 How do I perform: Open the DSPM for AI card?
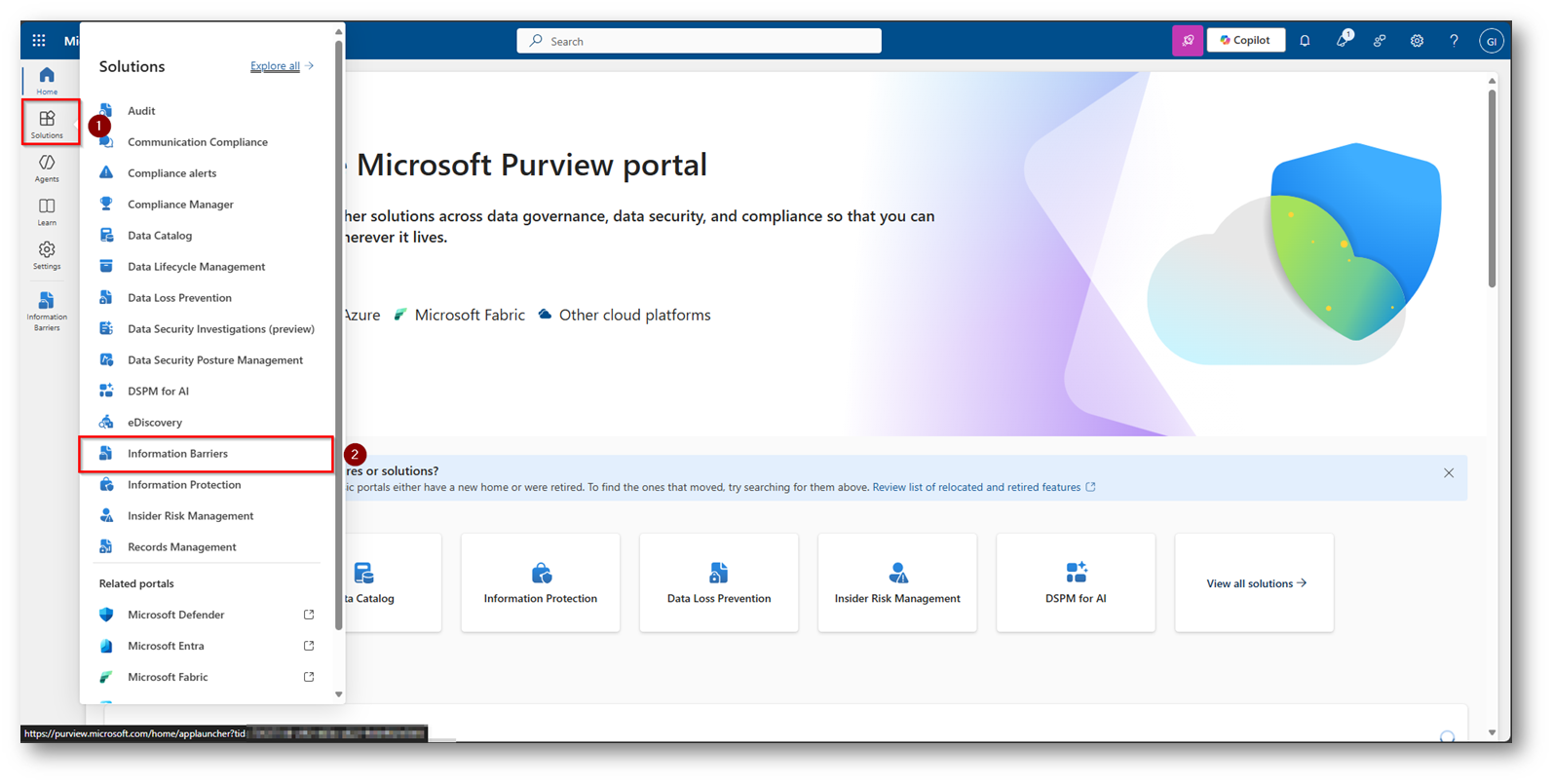click(x=1076, y=582)
